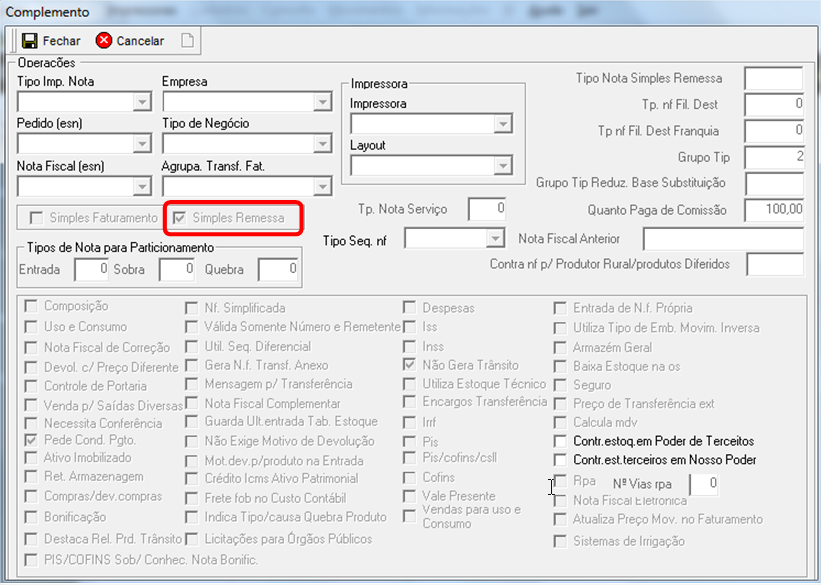821x585 pixels.
Task: Expand the Layout dropdown
Action: (x=503, y=166)
